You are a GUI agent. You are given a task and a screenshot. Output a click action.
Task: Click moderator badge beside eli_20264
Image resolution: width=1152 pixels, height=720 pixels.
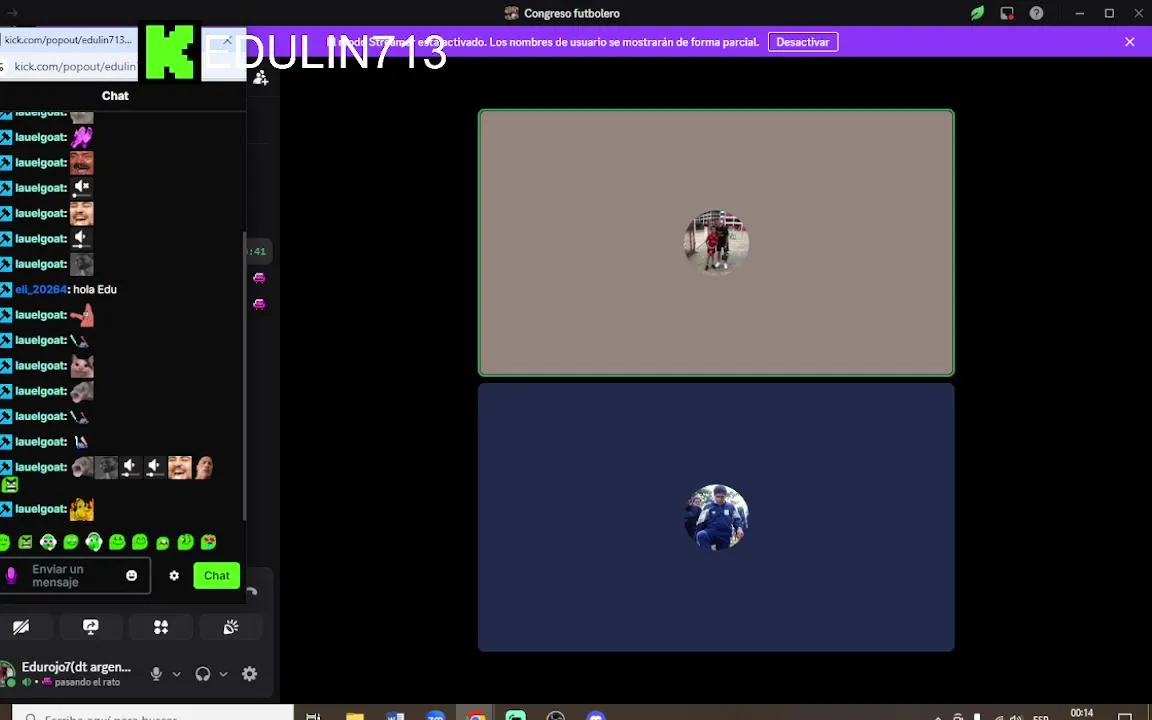(x=6, y=289)
